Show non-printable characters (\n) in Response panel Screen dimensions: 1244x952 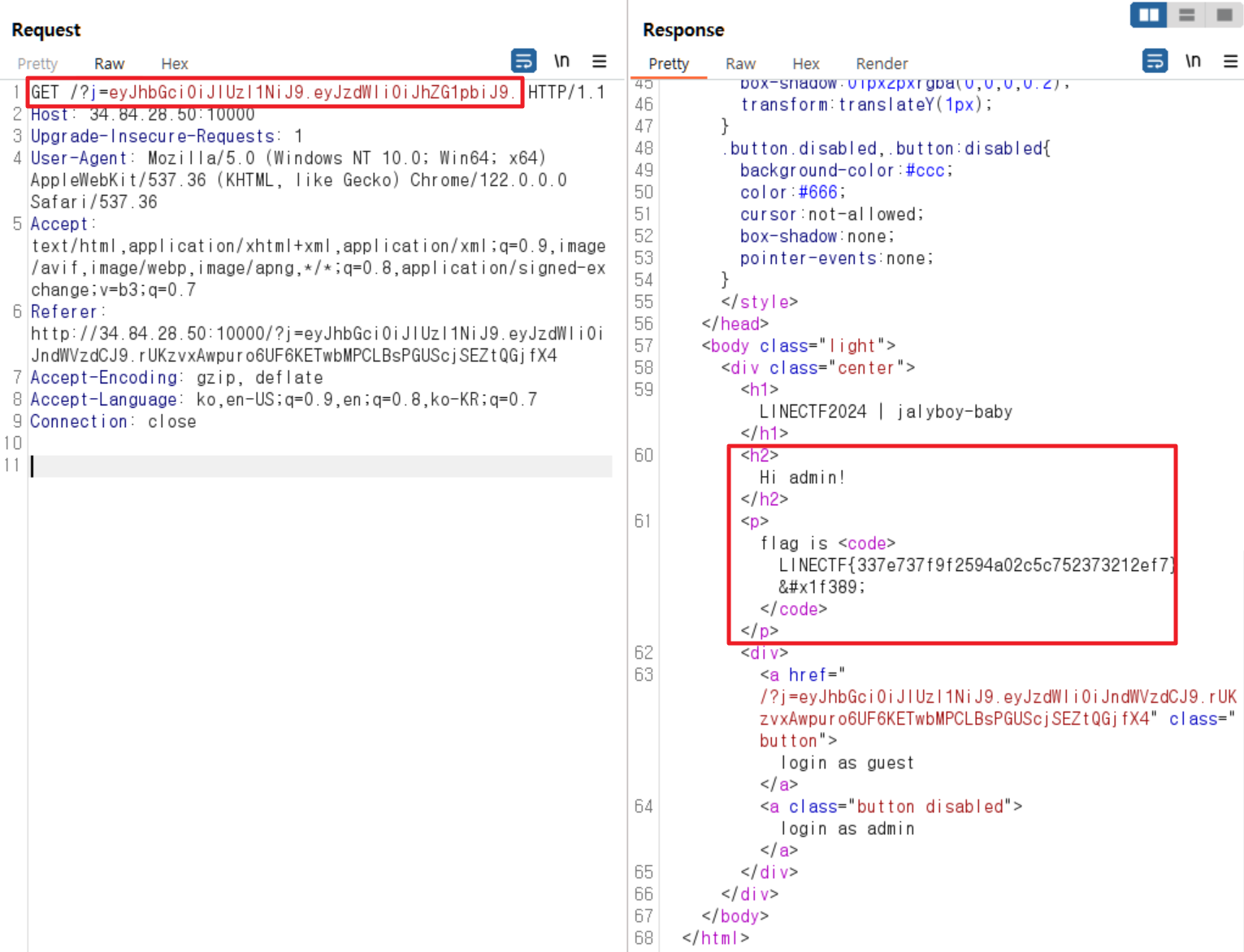tap(1193, 61)
